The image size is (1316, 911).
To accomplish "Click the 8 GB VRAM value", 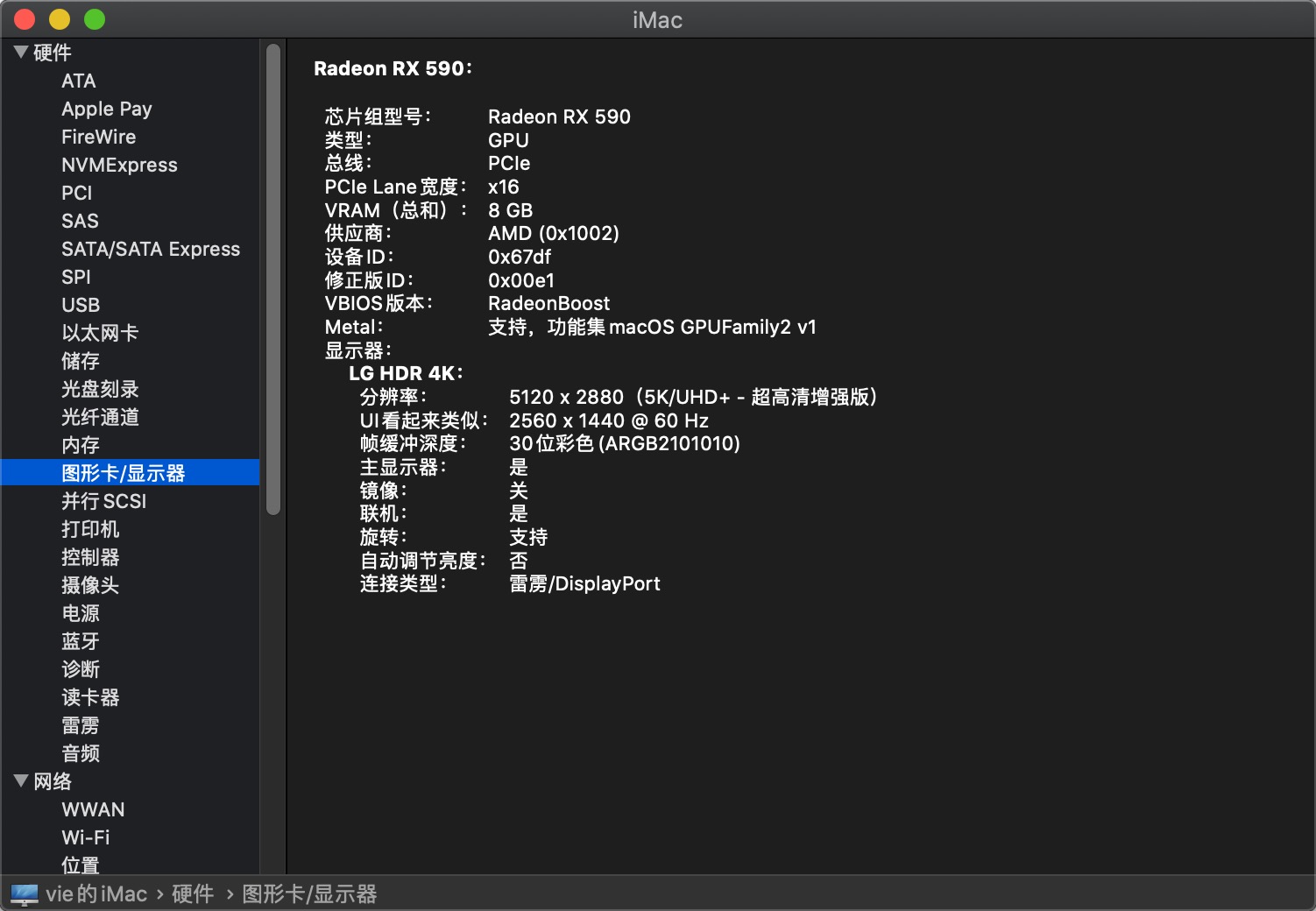I will 511,210.
